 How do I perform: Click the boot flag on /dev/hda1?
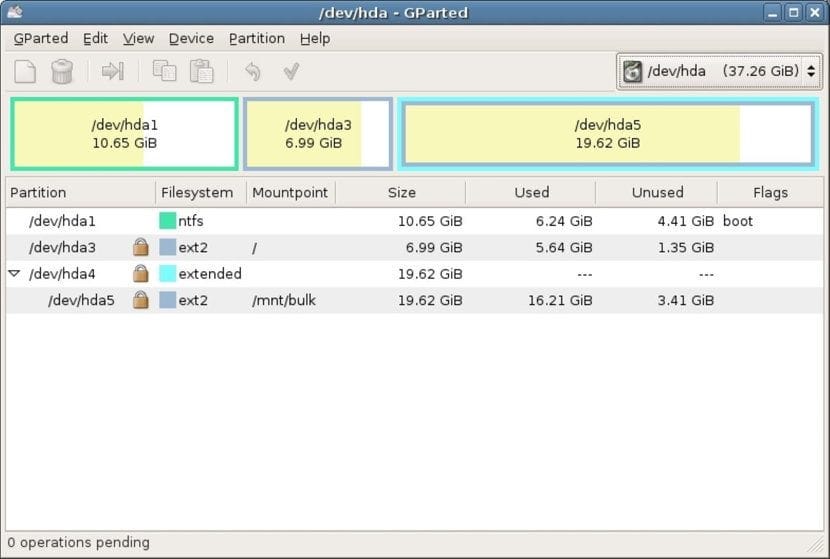point(737,221)
